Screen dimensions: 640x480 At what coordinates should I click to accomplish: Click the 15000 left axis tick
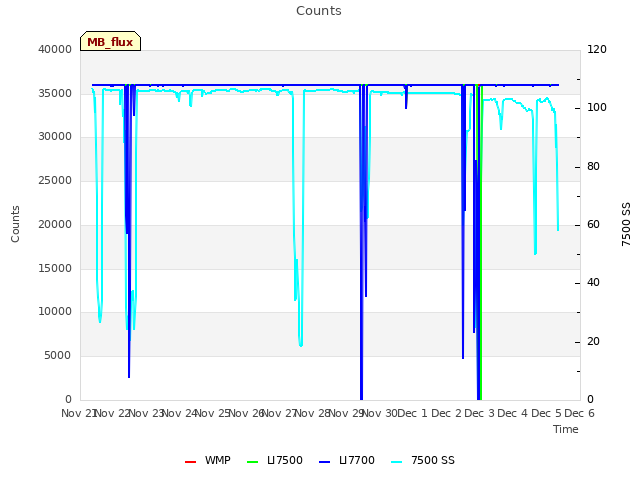pos(55,269)
